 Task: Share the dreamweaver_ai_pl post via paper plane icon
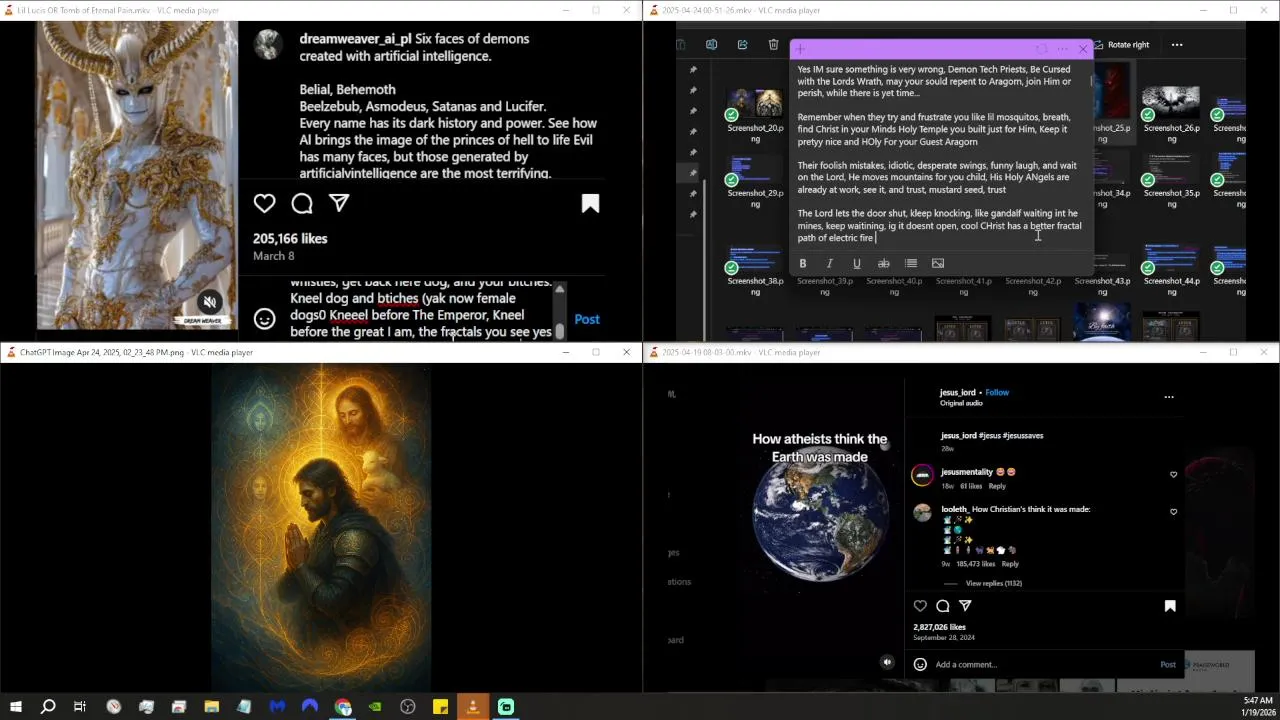(340, 203)
